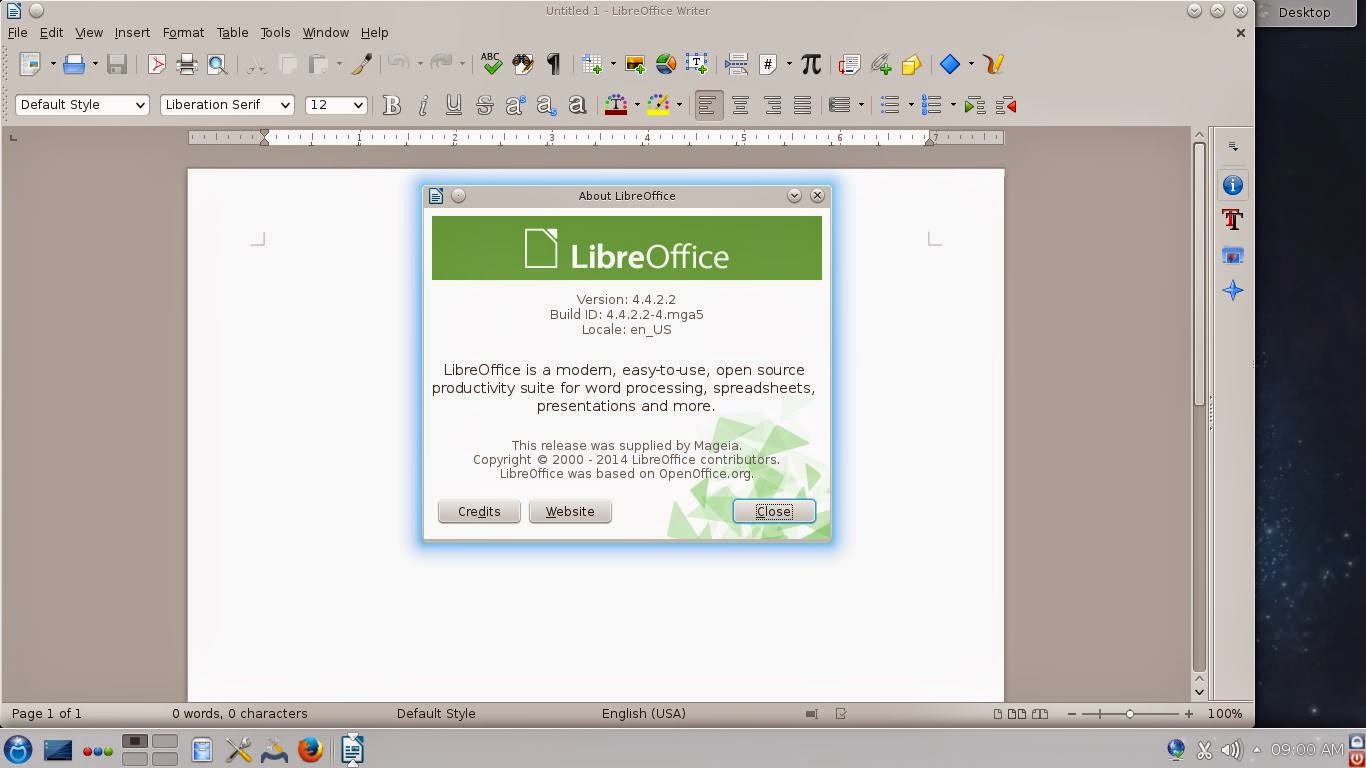Insert special character with the Pi icon
Screen dimensions: 1366x768
click(811, 64)
